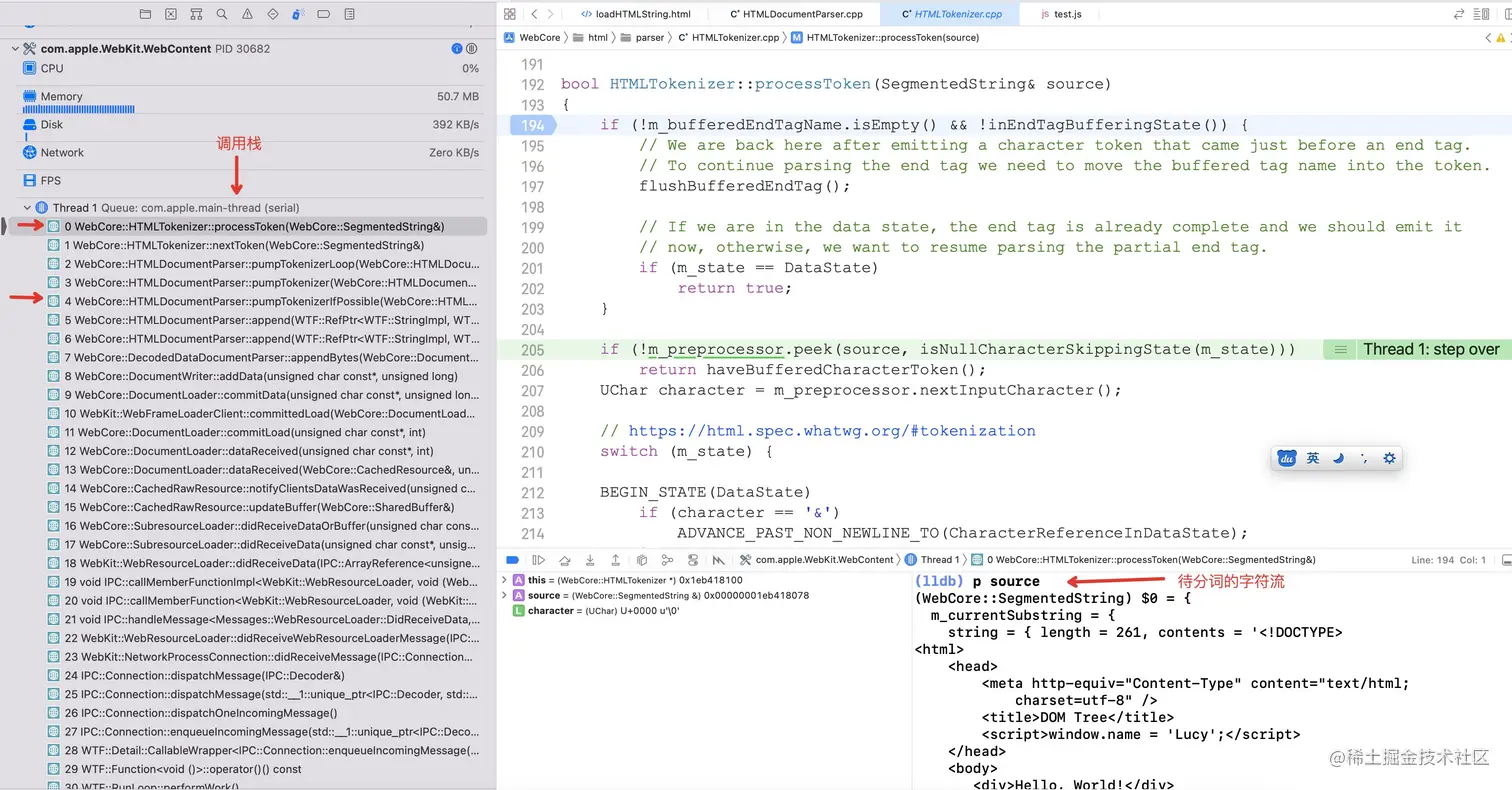Open the CPU gauge
The width and height of the screenshot is (1512, 790).
(x=250, y=68)
